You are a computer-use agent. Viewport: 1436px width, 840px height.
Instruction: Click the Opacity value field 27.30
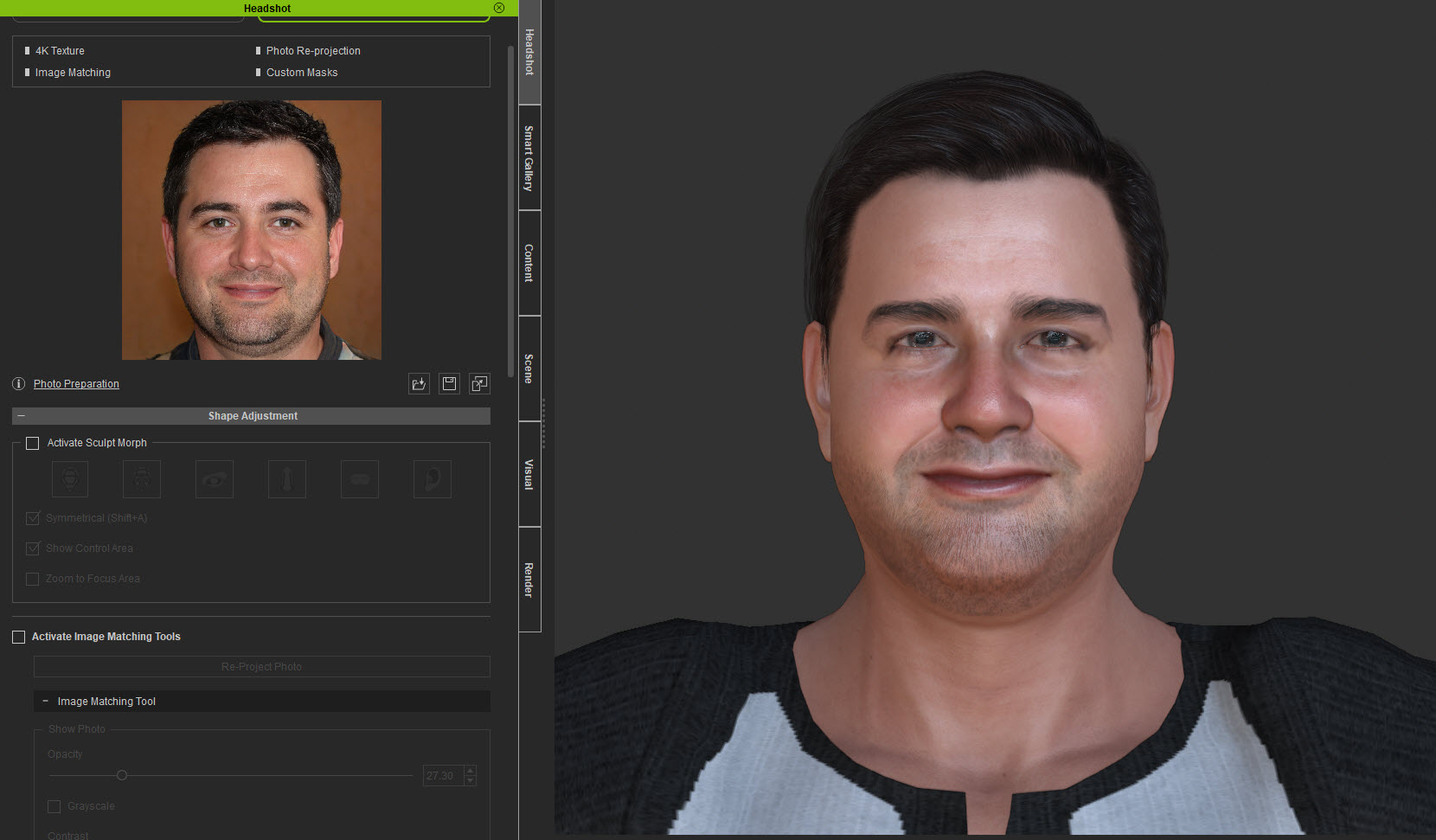point(443,776)
